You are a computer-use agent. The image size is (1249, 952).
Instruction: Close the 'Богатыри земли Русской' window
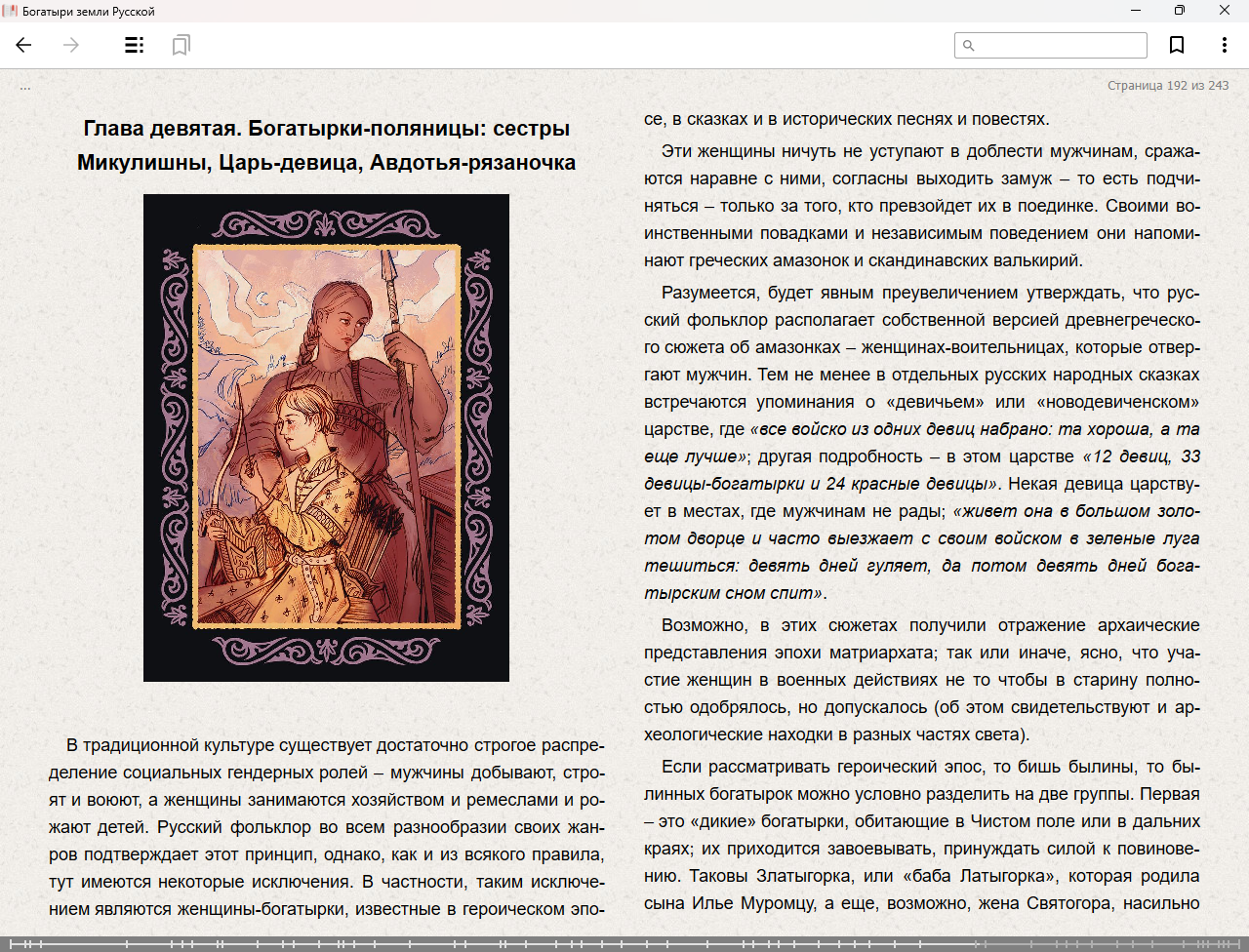[1224, 11]
